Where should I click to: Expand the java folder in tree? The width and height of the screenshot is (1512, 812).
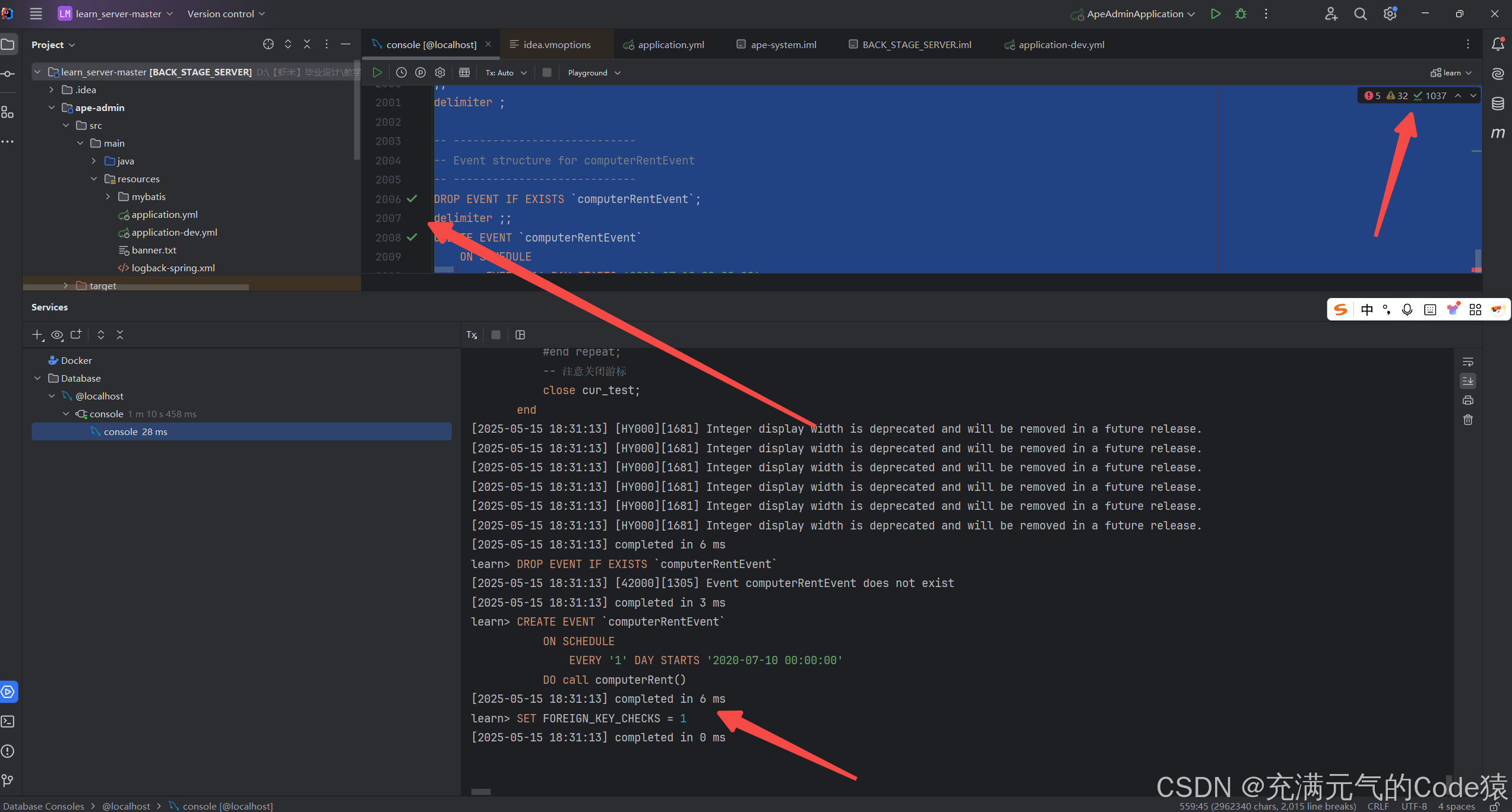click(94, 161)
